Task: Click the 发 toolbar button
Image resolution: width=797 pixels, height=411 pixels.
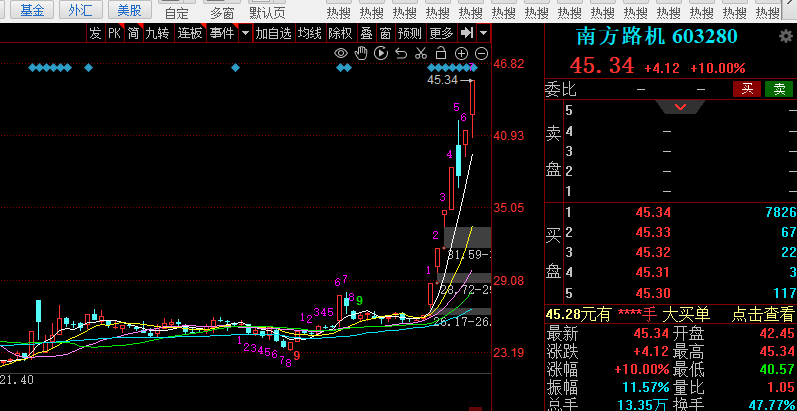Action: [x=95, y=34]
